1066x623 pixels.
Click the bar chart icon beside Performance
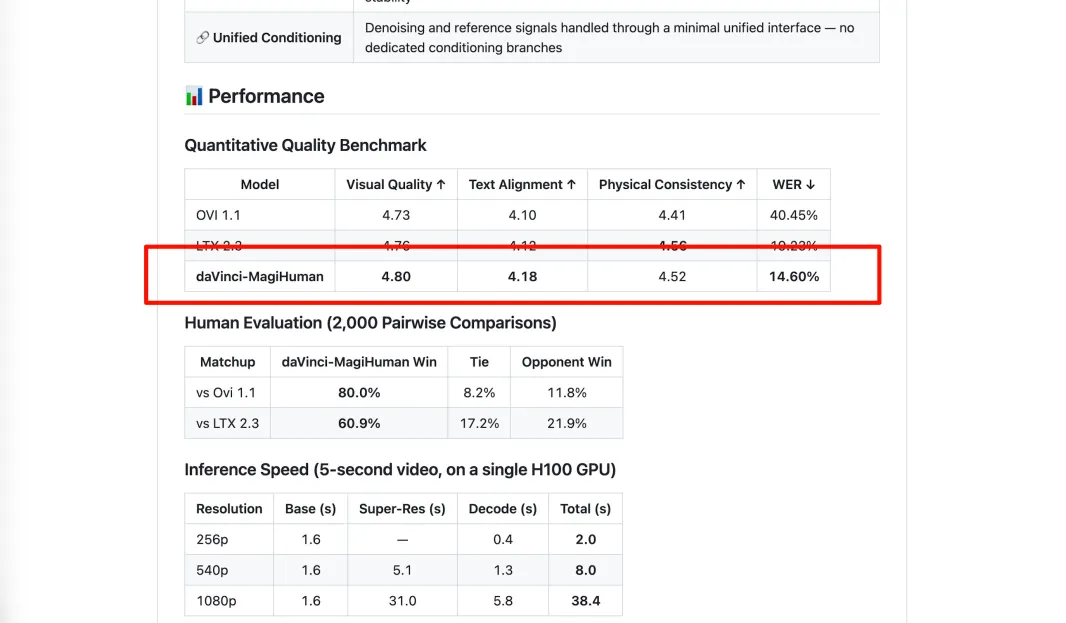(194, 96)
